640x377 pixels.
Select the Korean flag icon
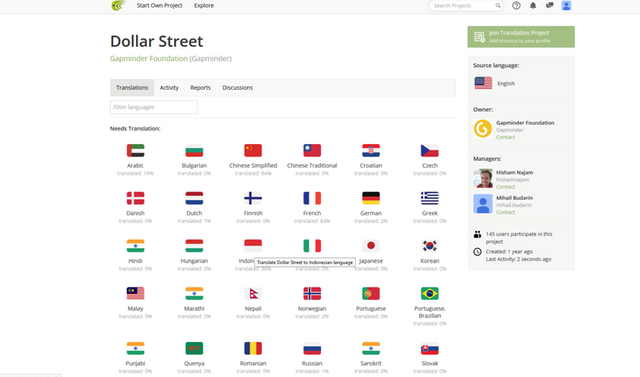[x=430, y=246]
